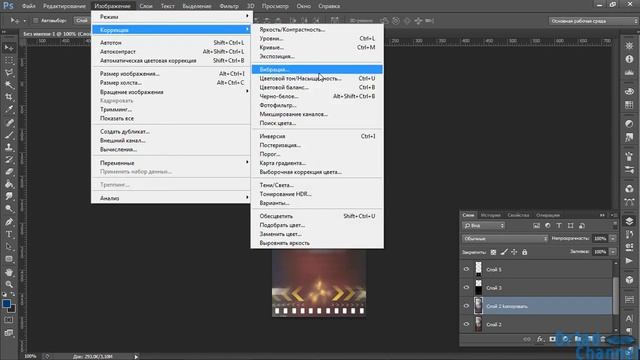
Task: Select the Healing Brush tool
Action: coord(9,122)
